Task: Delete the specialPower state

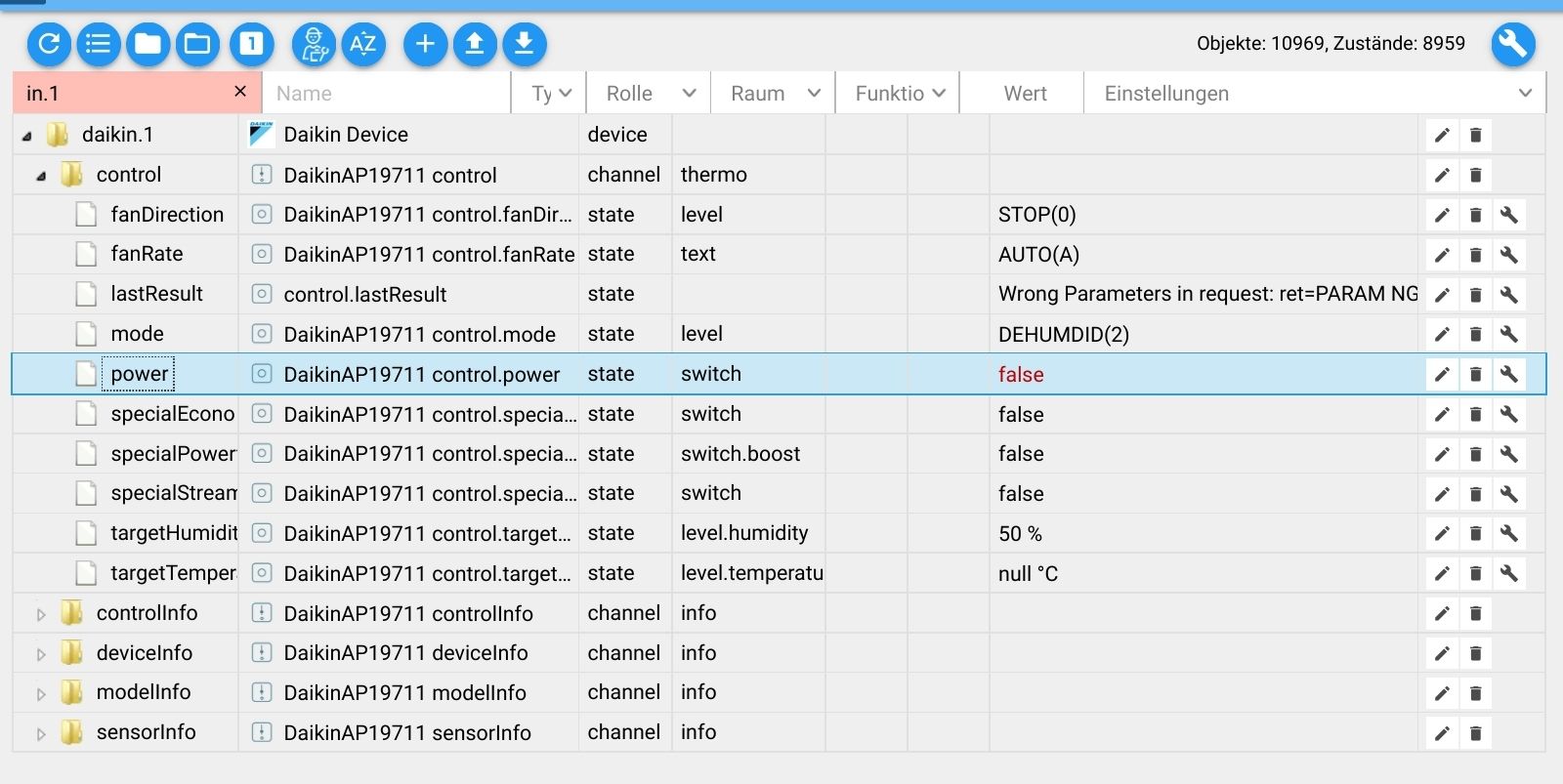Action: 1476,454
